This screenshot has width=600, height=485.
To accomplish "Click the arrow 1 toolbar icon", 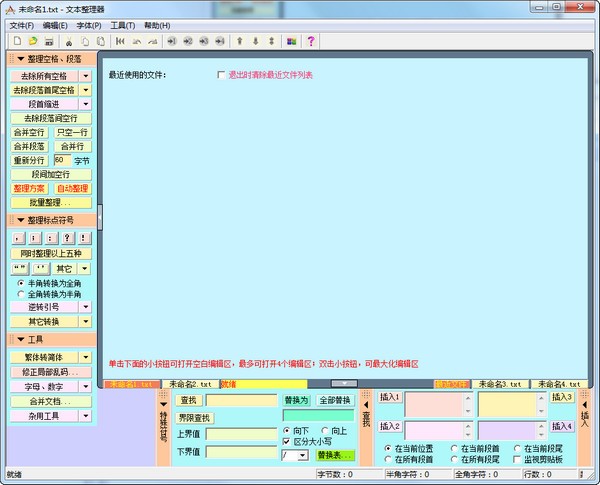I will coord(172,41).
